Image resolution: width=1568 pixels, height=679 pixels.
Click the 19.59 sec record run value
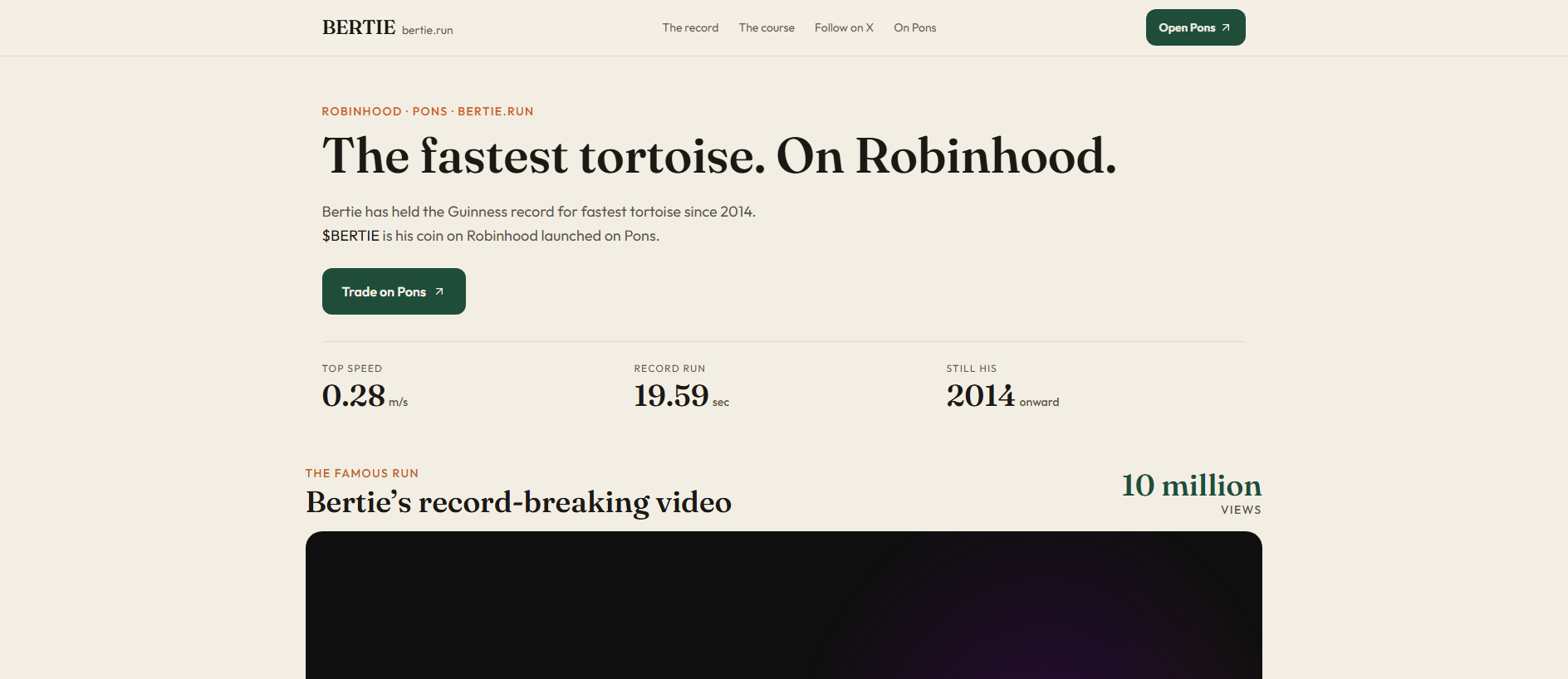coord(682,396)
